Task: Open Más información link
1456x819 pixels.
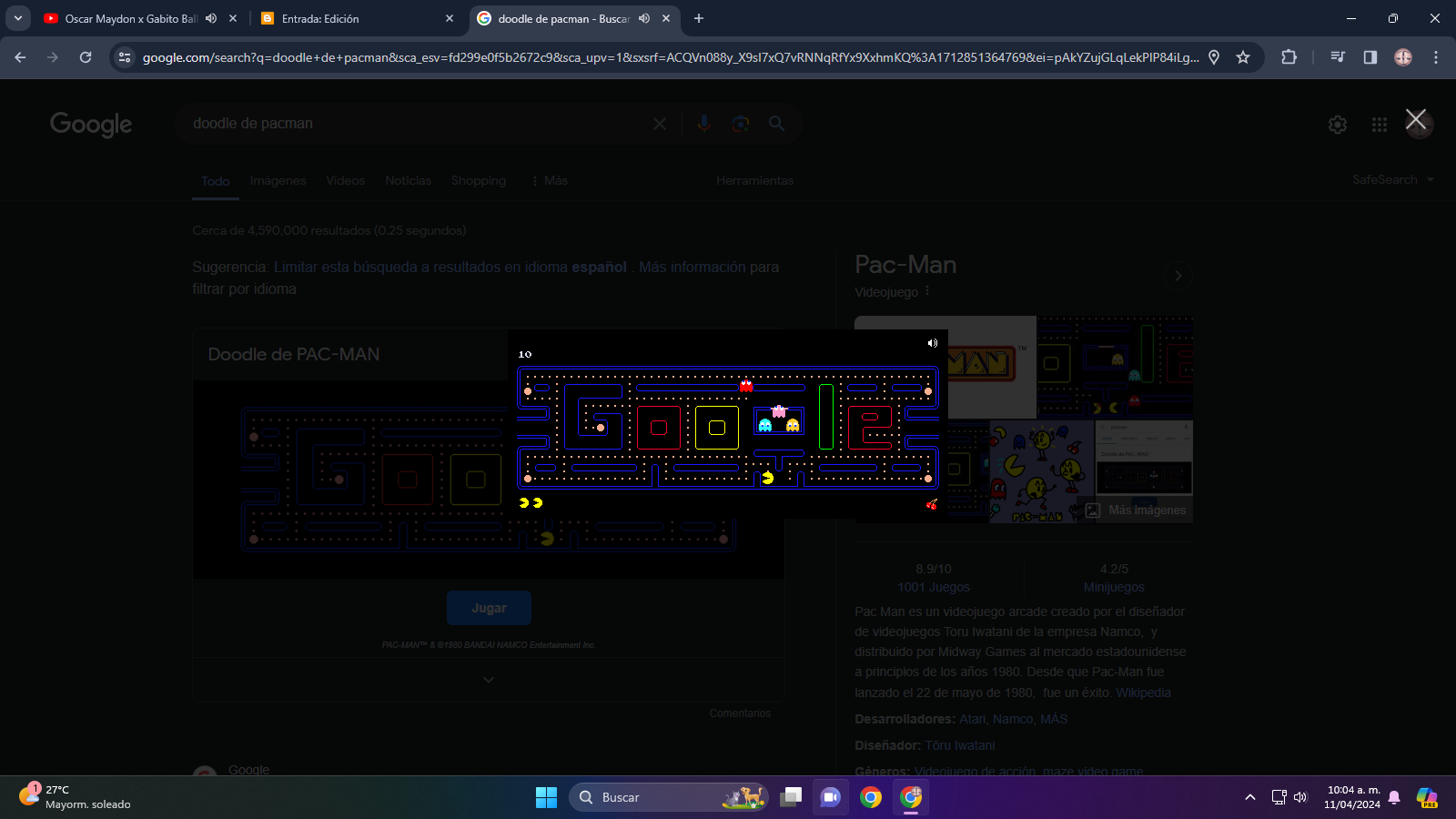Action: coord(693,268)
